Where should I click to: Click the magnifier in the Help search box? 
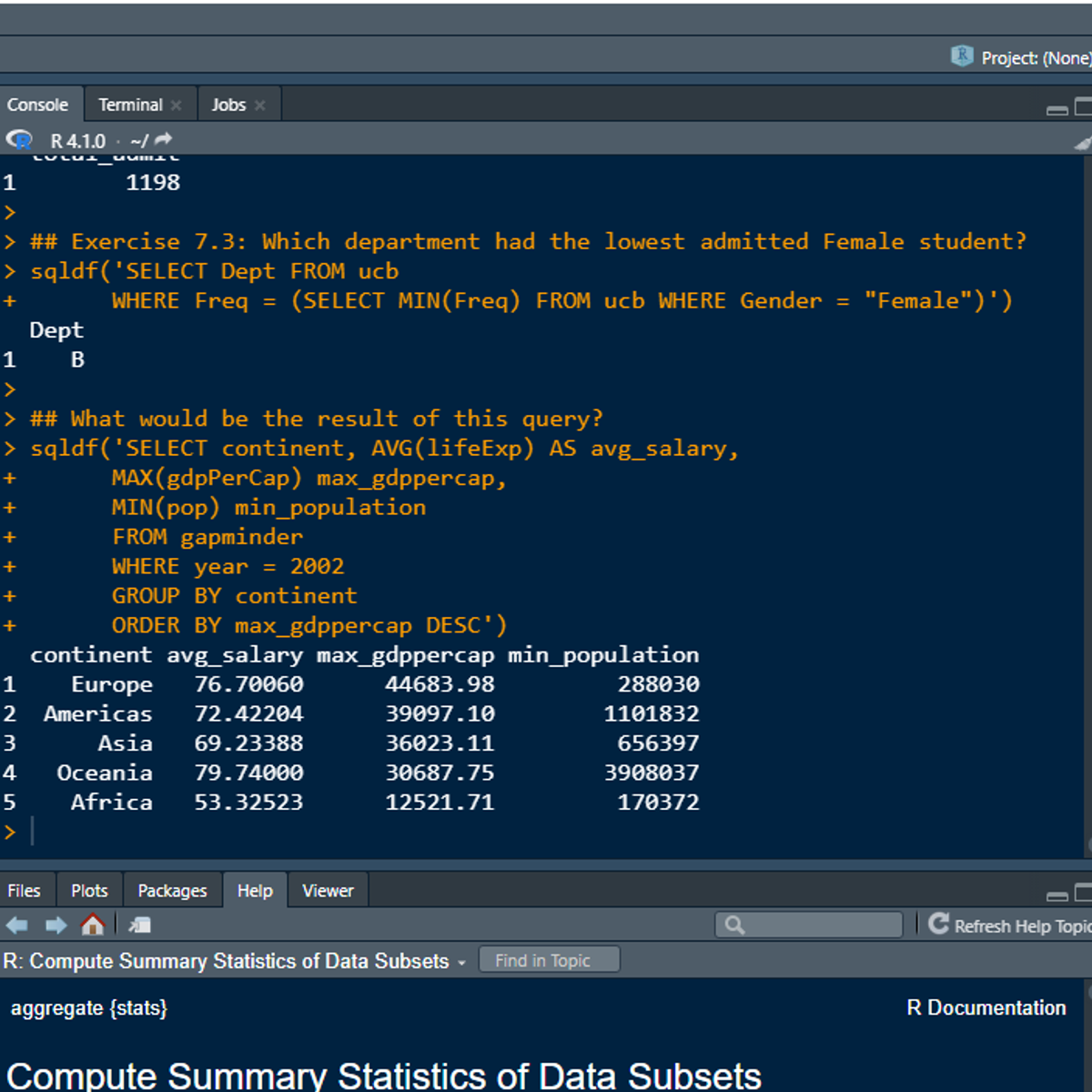pos(733,925)
